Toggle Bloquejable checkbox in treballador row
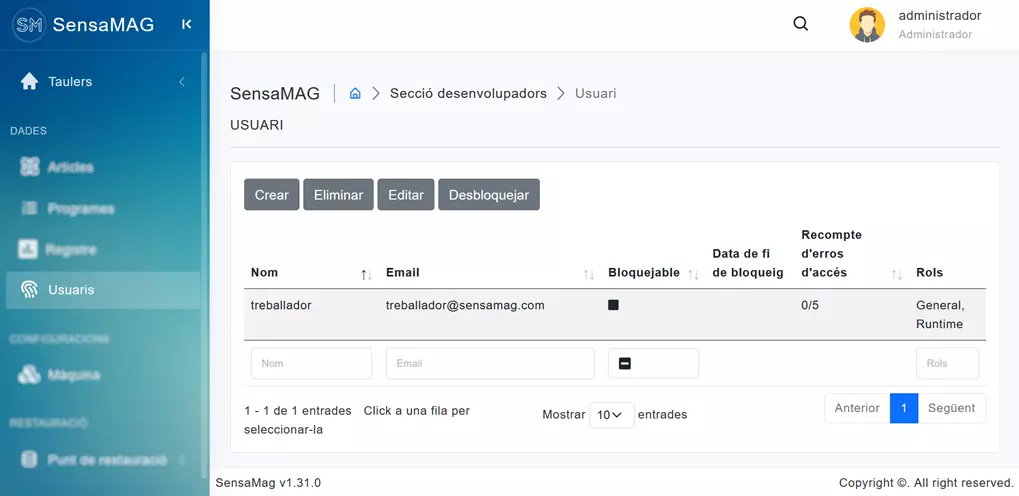 (613, 305)
